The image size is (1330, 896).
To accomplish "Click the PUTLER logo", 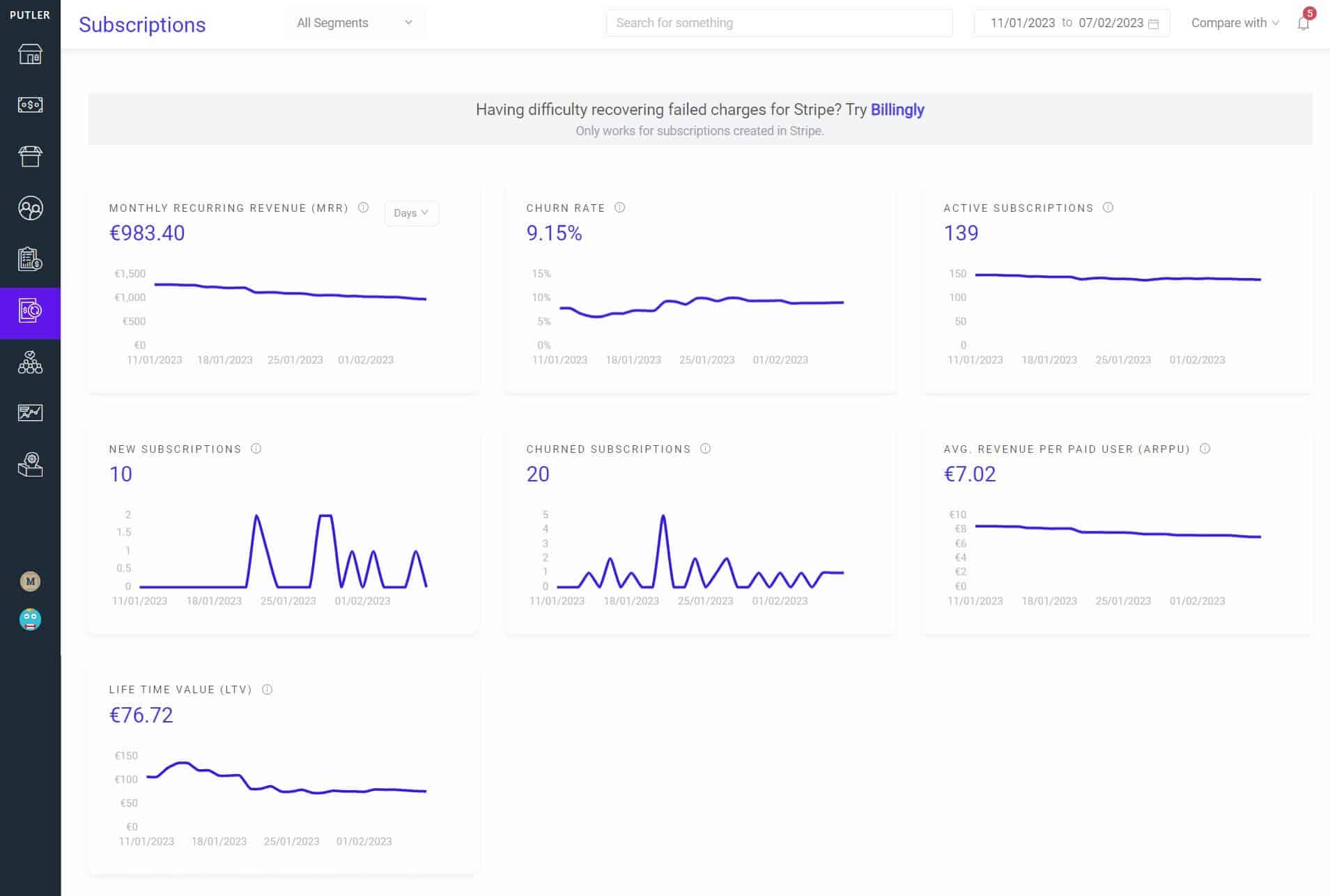I will 30,15.
